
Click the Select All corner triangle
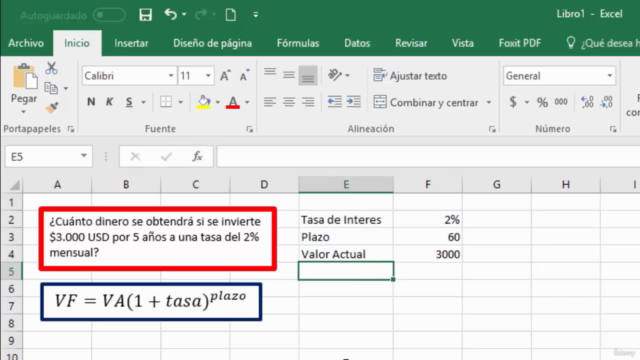point(14,185)
